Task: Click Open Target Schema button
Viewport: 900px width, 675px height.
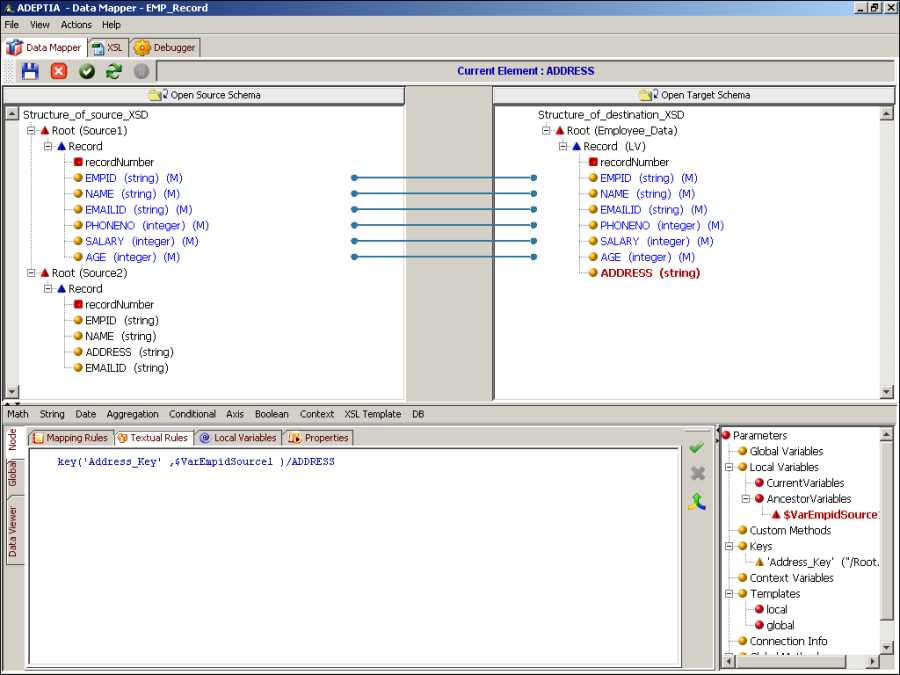Action: click(694, 95)
